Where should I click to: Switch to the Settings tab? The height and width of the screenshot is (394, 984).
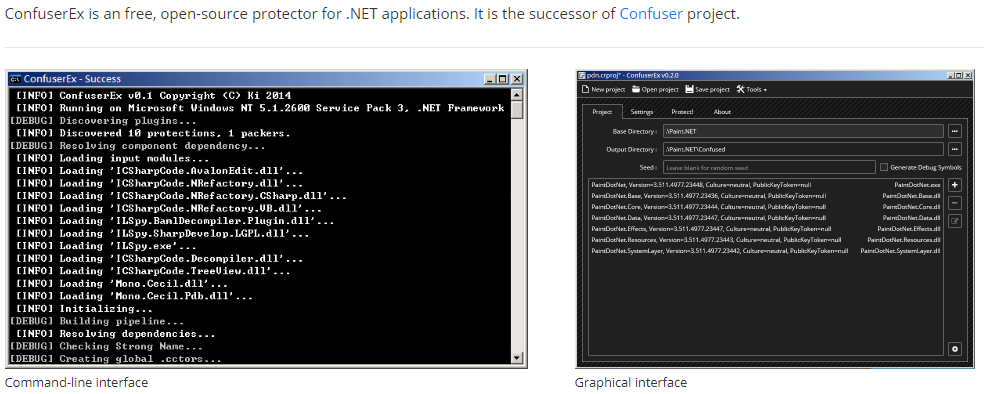click(x=641, y=112)
